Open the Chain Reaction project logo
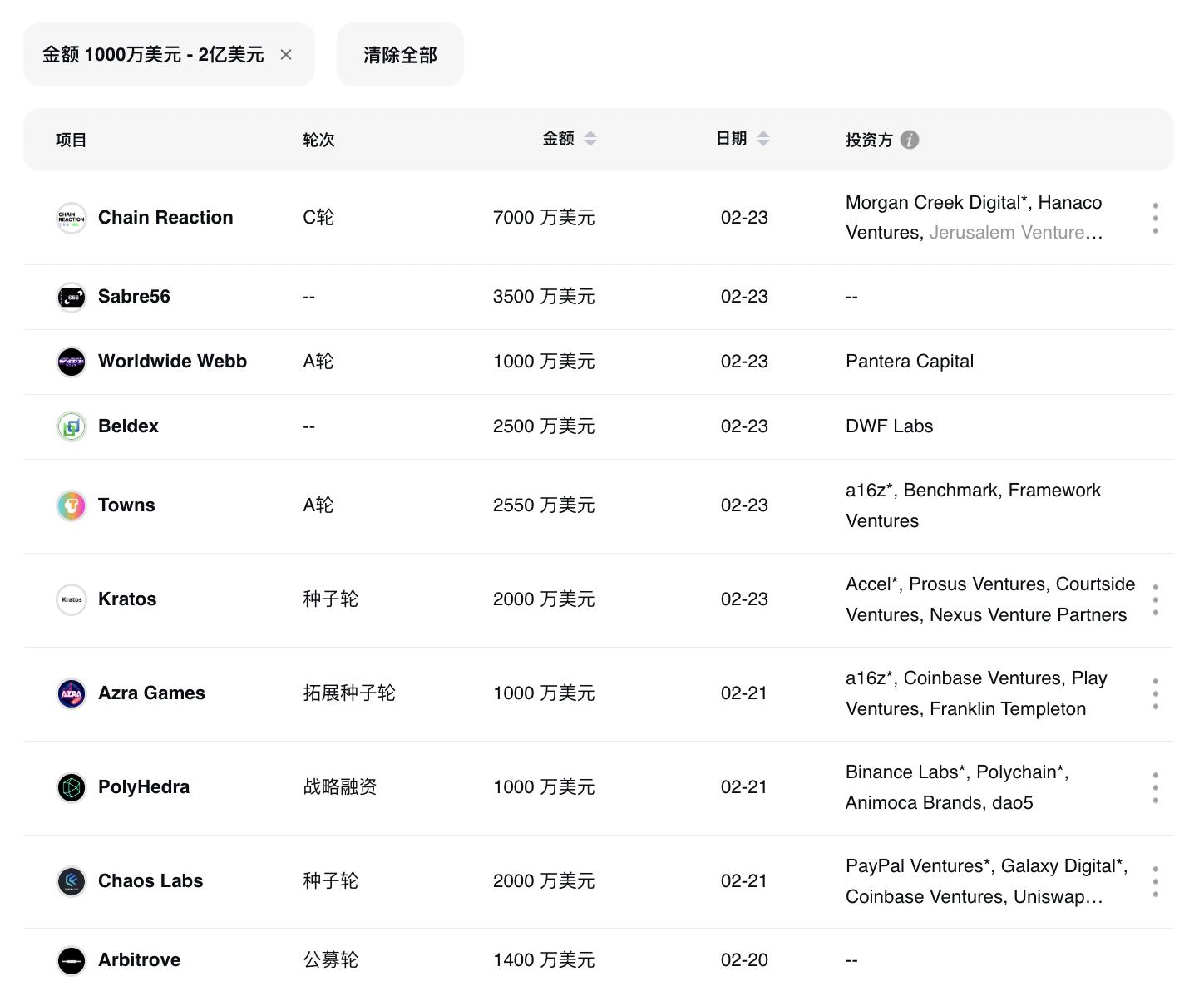 tap(72, 218)
